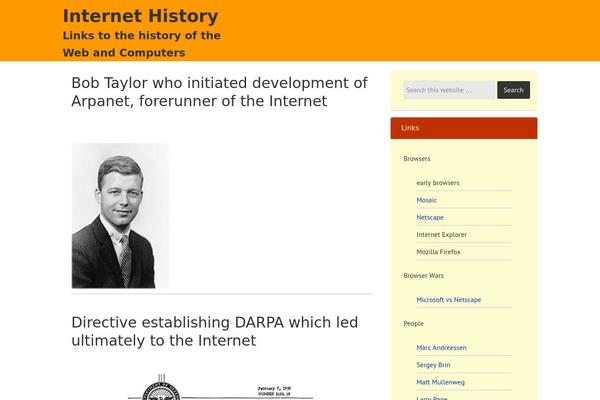Open the Browser Wars category

423,275
